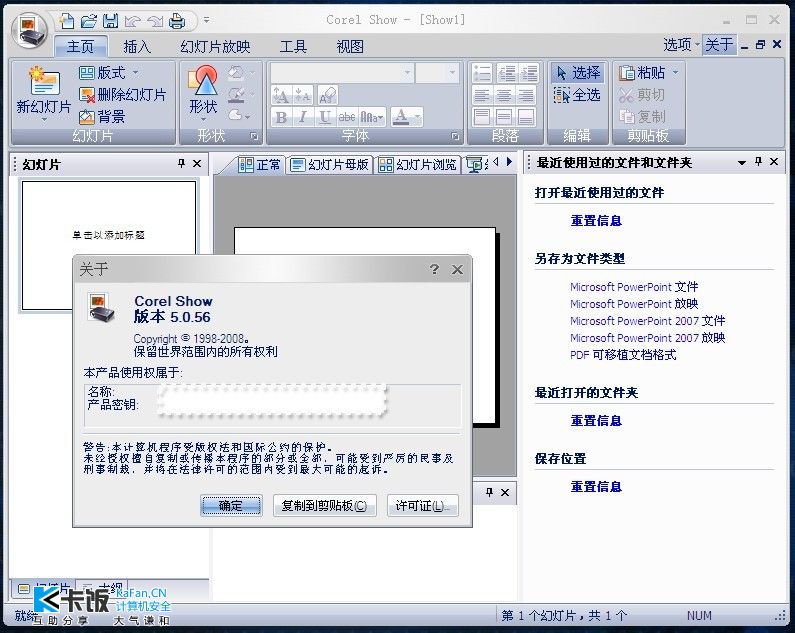
Task: Open Microsoft PowerPoint 2007 文件 save type link
Action: pyautogui.click(x=647, y=321)
